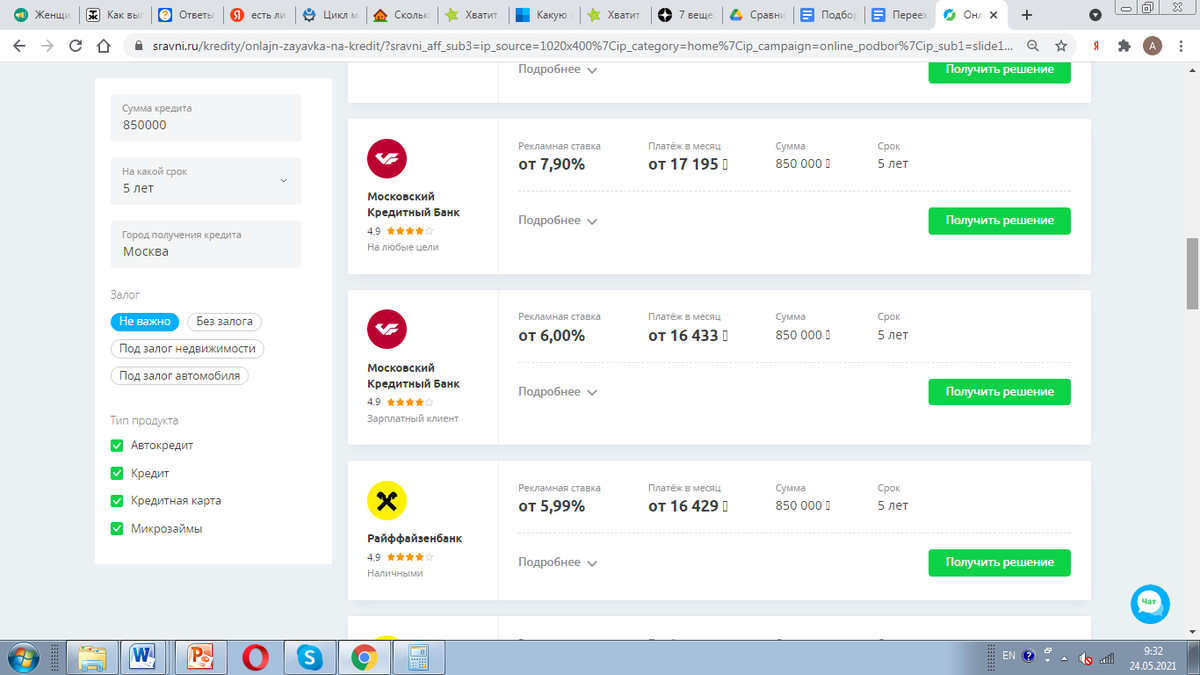1200x675 pixels.
Task: Open a new browser tab
Action: (1026, 15)
